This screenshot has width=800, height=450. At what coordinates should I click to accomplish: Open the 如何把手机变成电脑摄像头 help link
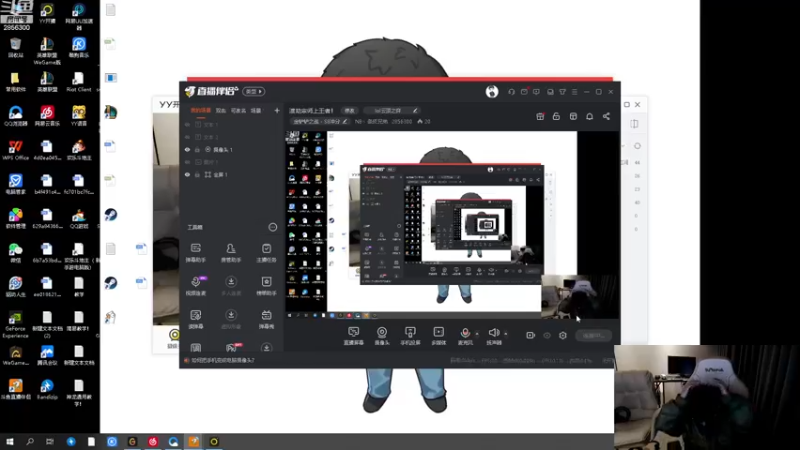pos(222,360)
